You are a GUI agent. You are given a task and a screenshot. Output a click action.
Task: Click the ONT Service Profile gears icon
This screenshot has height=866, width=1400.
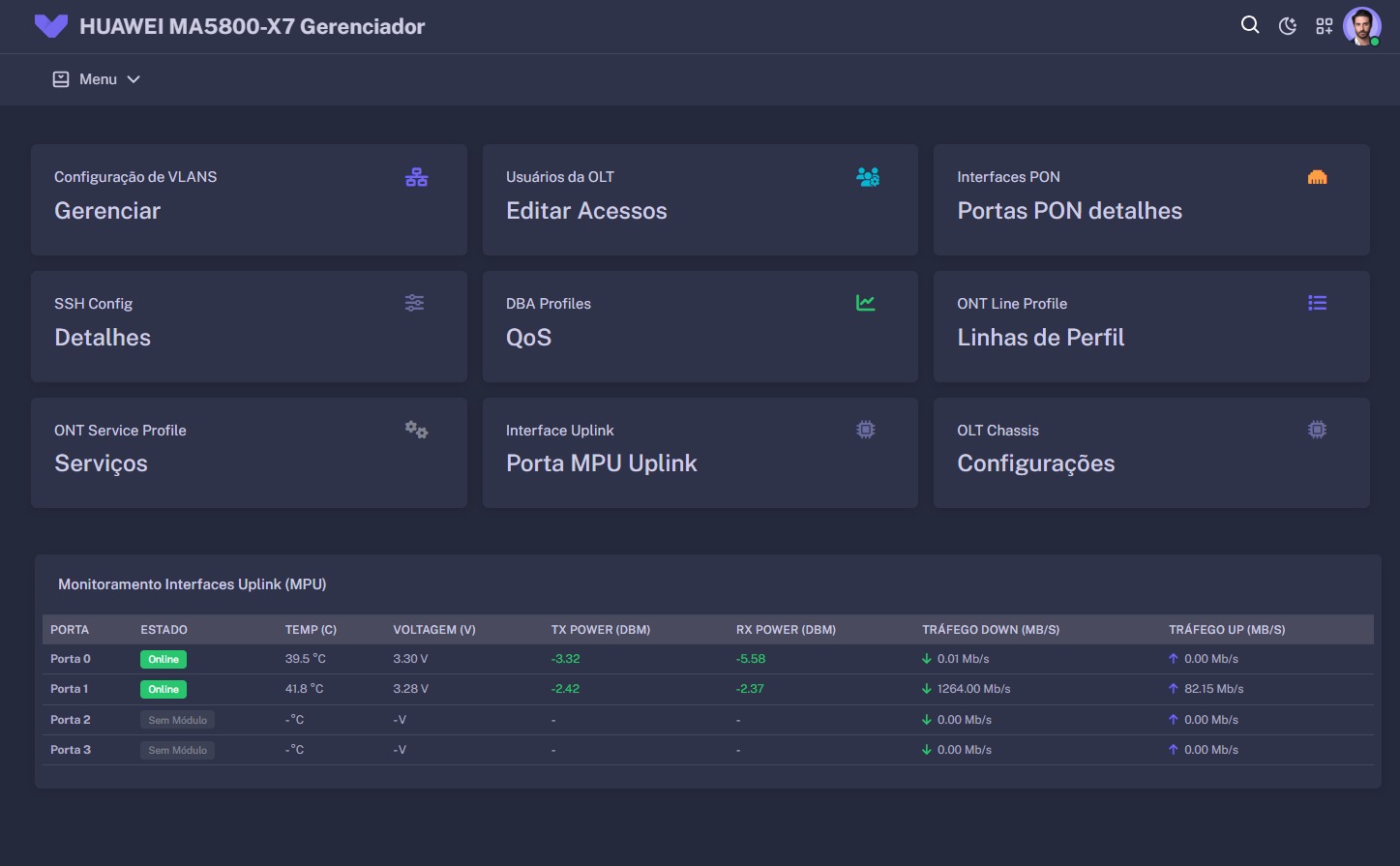click(x=416, y=430)
